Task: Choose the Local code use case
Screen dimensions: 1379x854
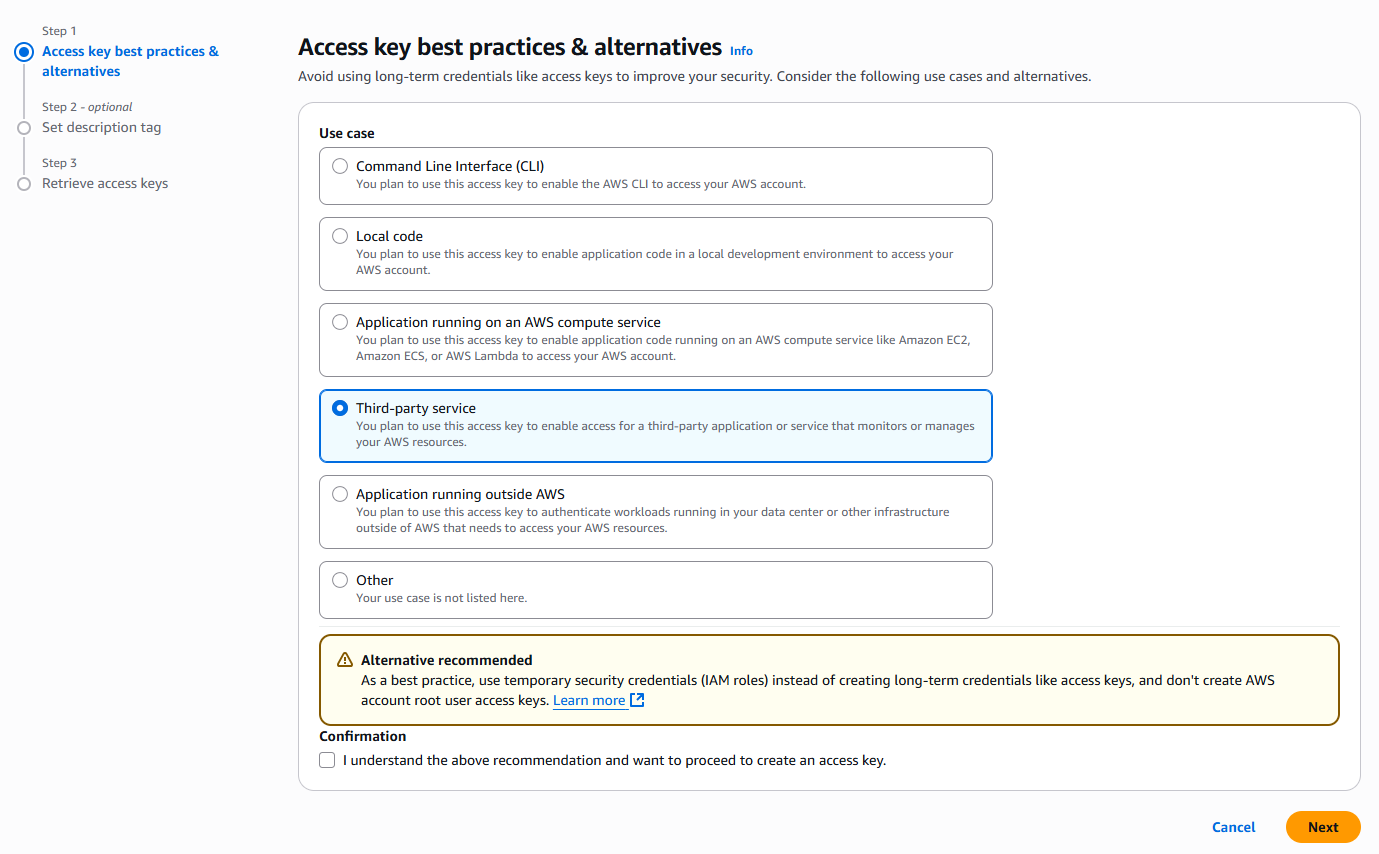Action: 340,236
